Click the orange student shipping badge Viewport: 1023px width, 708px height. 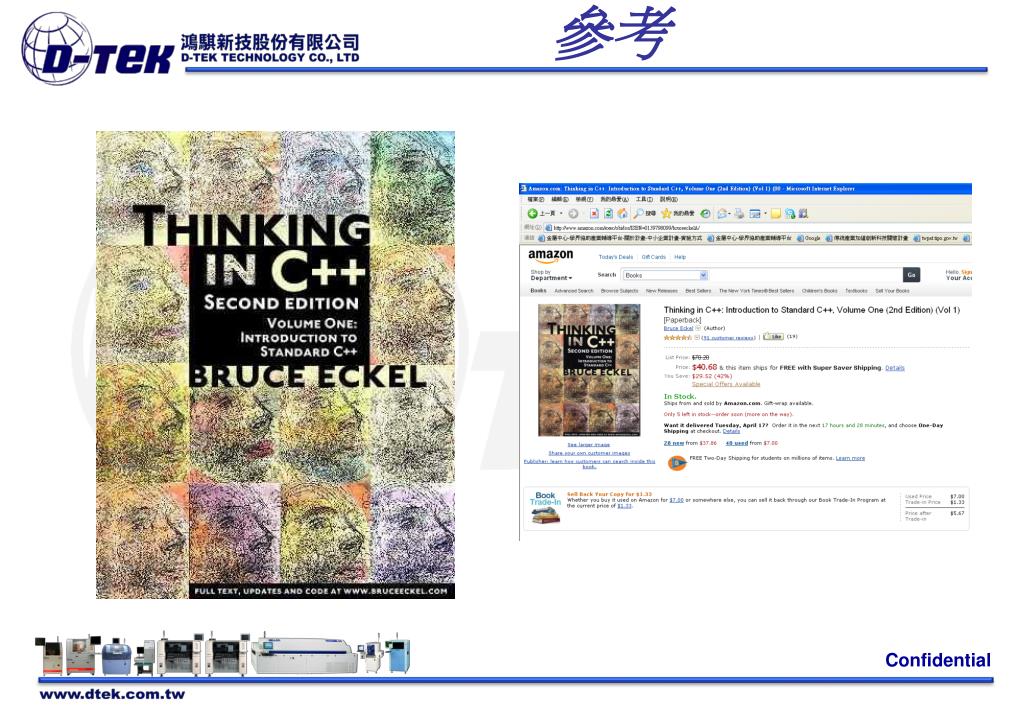point(677,463)
